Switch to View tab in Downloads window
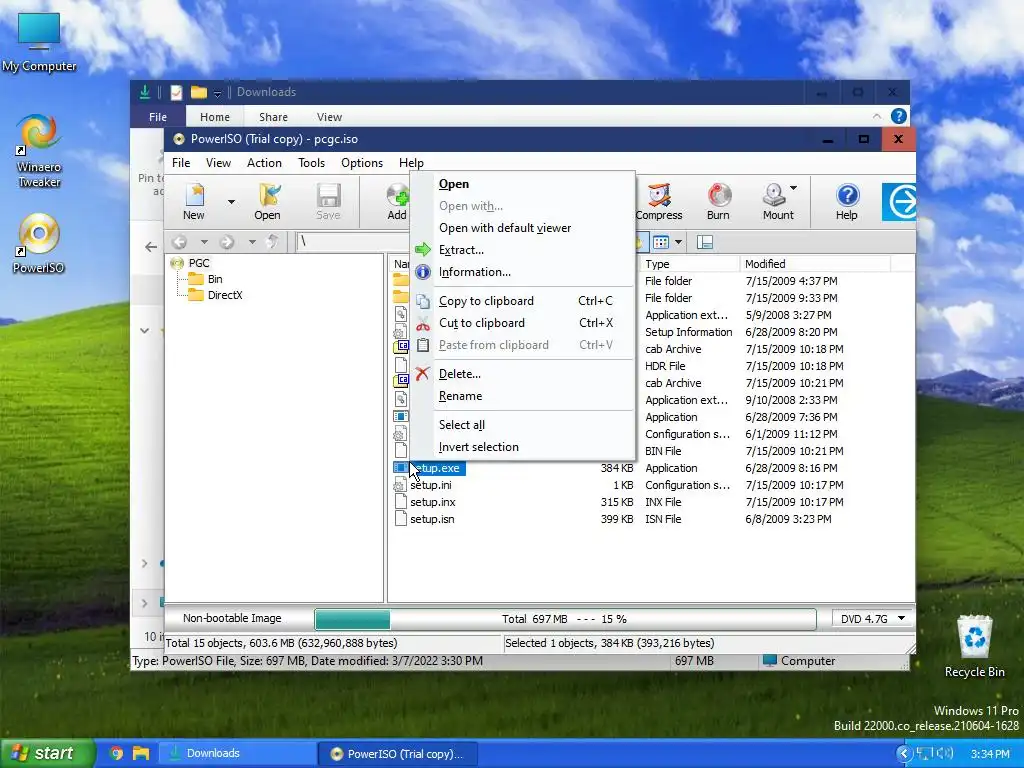 point(329,117)
